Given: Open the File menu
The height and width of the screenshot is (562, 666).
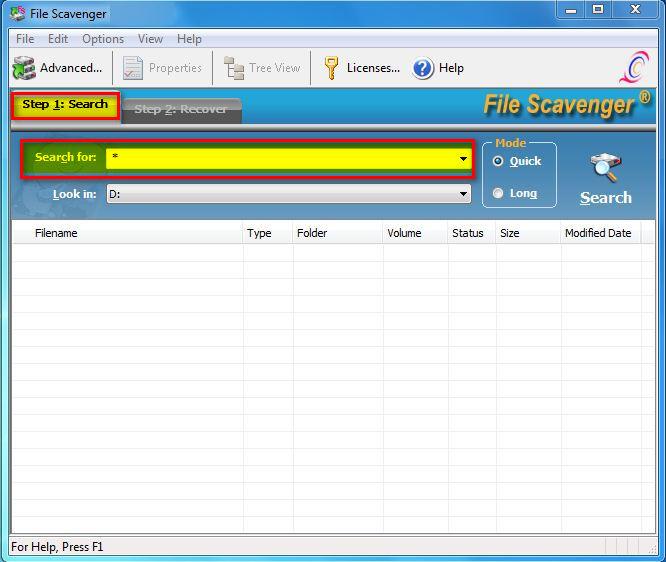Looking at the screenshot, I should (x=25, y=39).
